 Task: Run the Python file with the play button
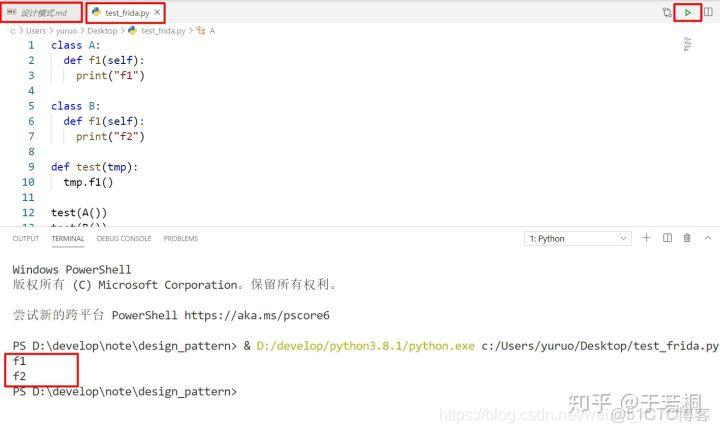click(x=687, y=12)
